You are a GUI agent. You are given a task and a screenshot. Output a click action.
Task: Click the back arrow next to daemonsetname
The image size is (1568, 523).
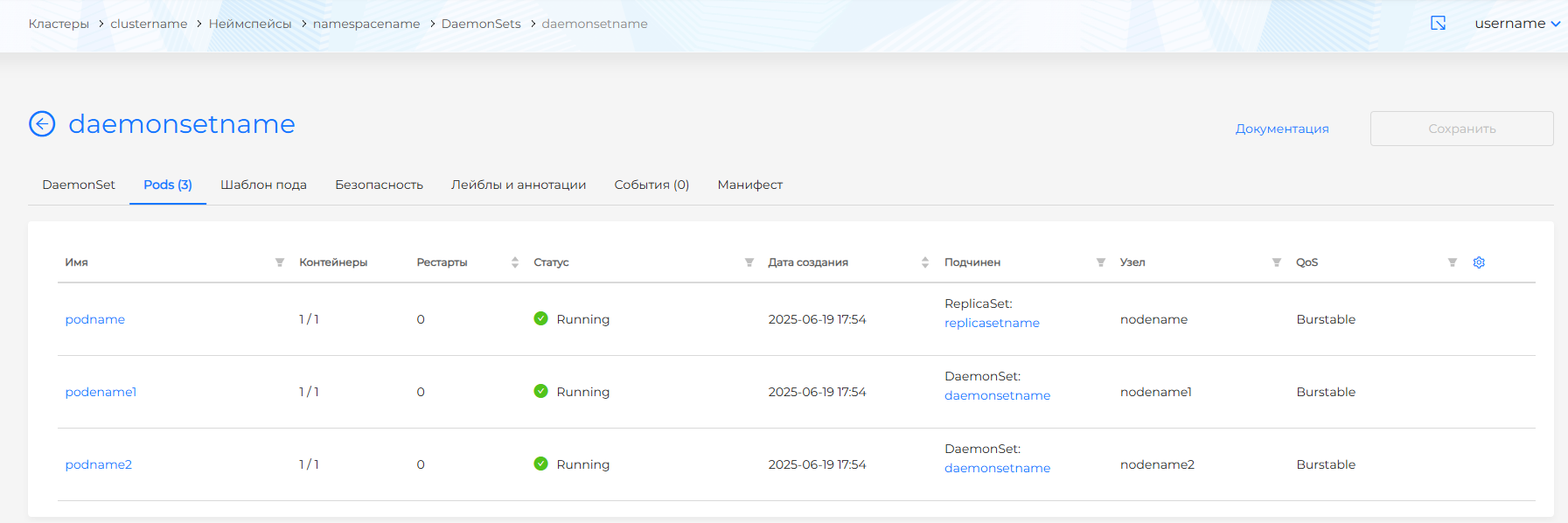coord(42,124)
